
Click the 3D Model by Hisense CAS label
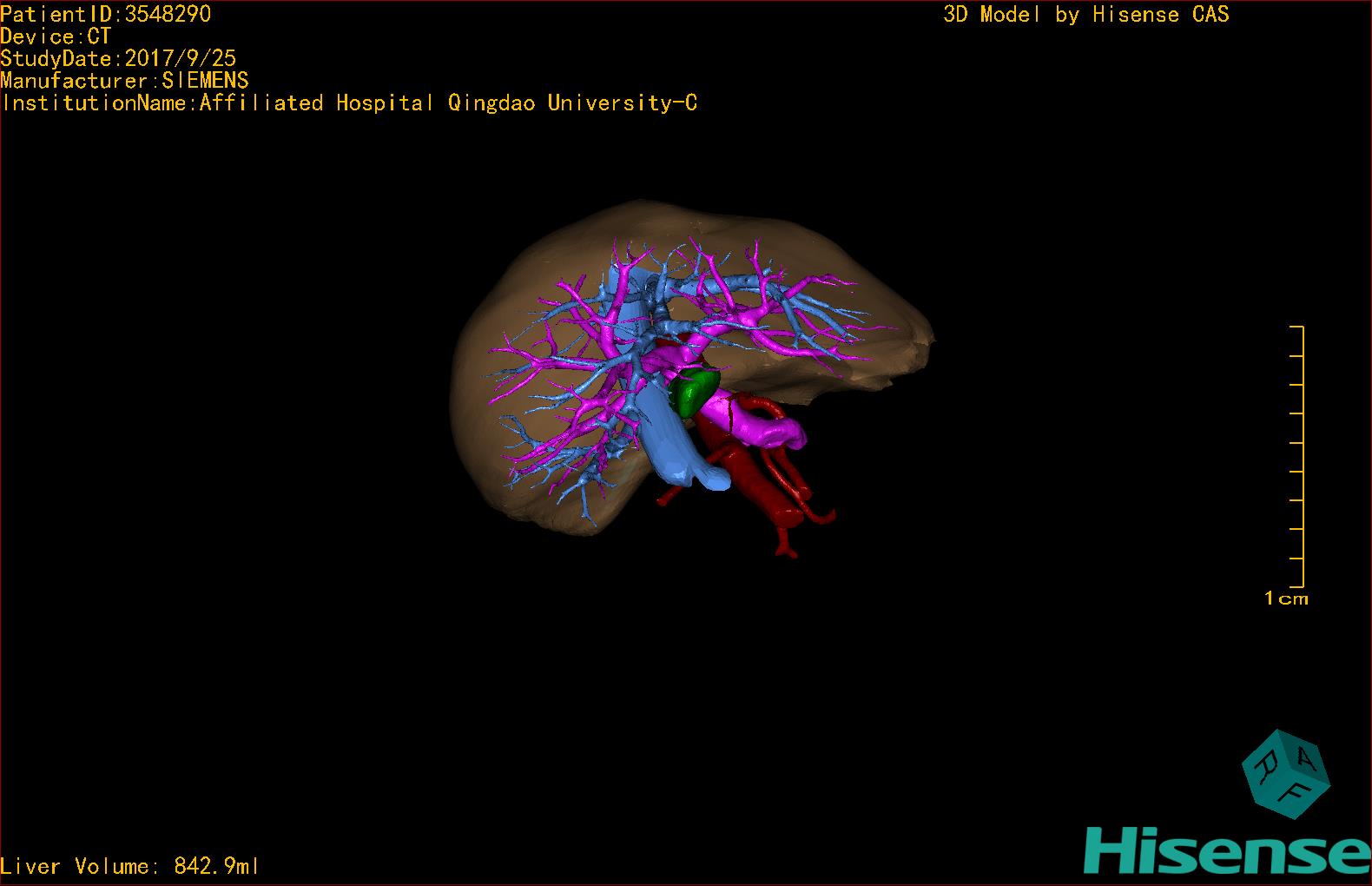(x=1086, y=14)
